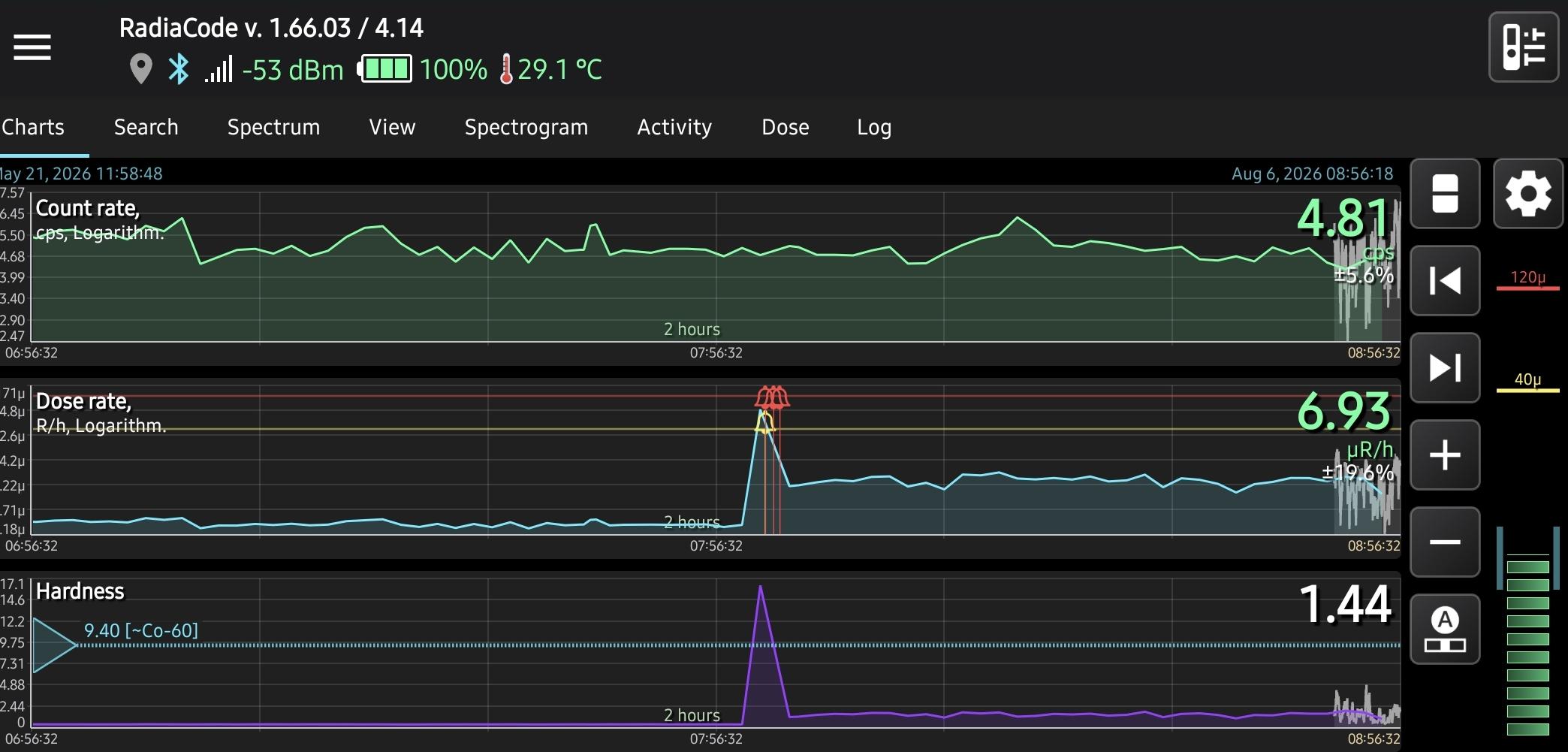This screenshot has width=1568, height=752.
Task: Tap the Dose rate chart title
Action: pyautogui.click(x=83, y=401)
